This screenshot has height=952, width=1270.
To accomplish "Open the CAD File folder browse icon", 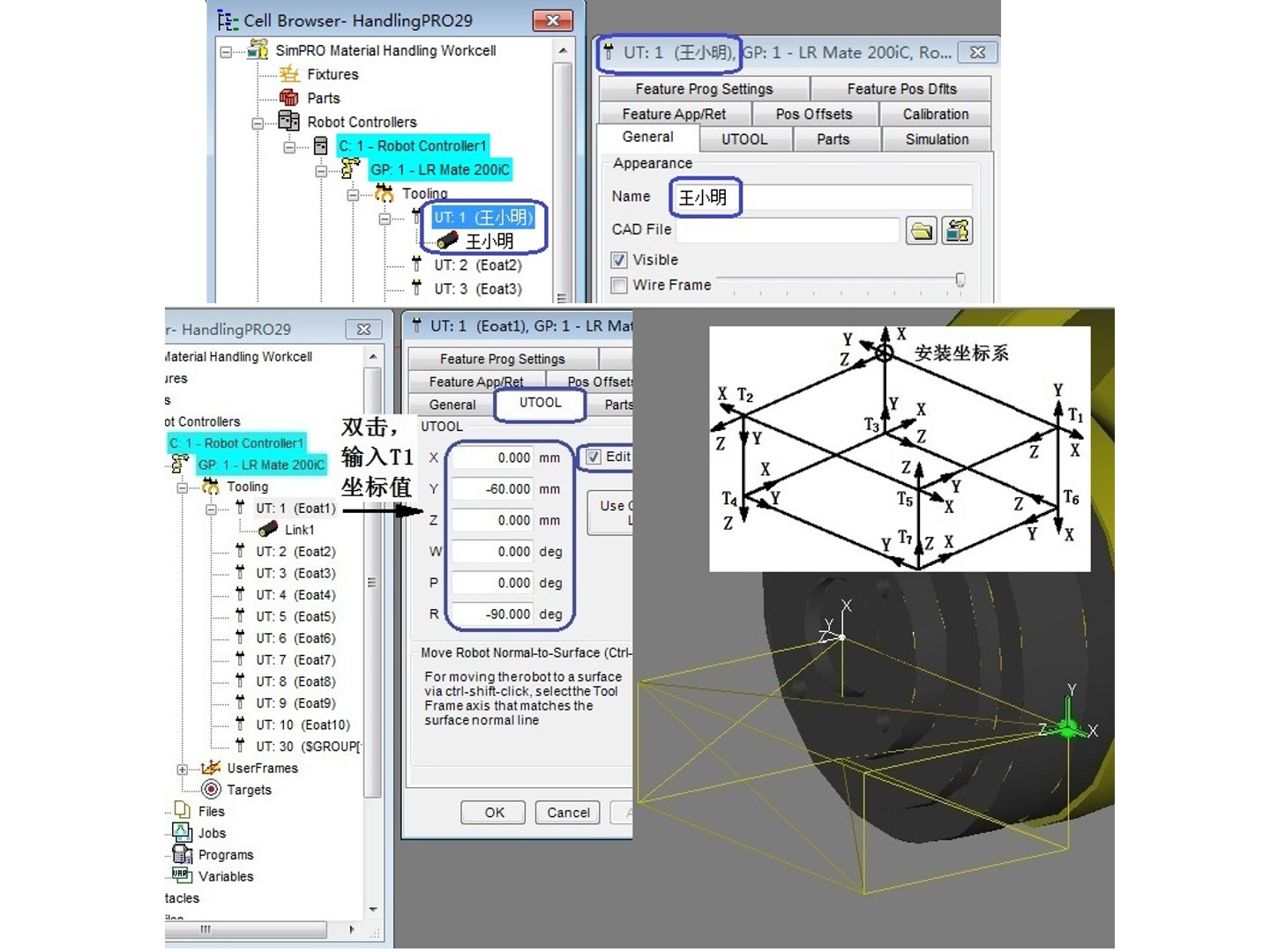I will [x=922, y=231].
